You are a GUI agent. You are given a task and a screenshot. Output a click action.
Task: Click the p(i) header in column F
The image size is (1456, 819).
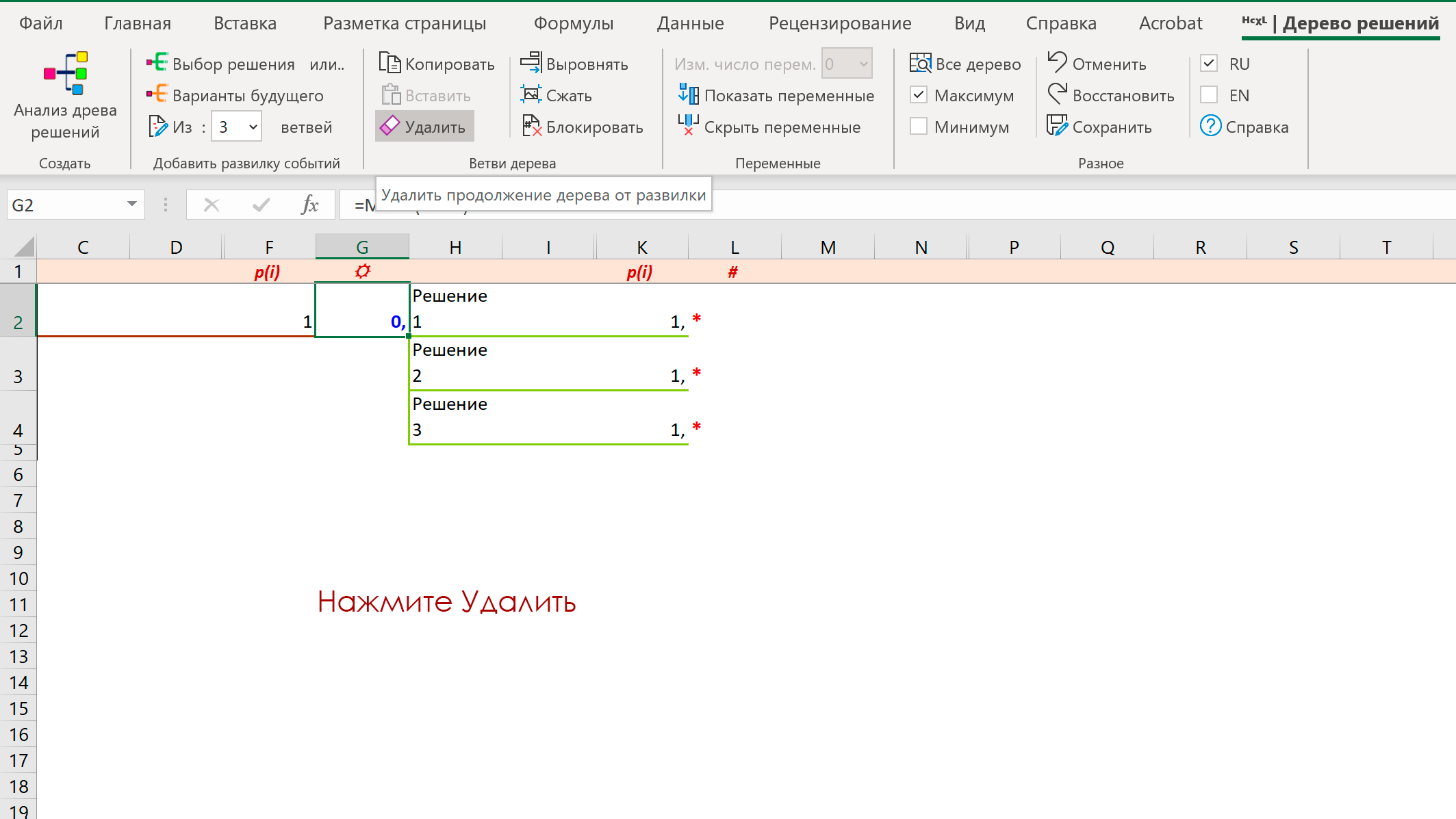268,272
